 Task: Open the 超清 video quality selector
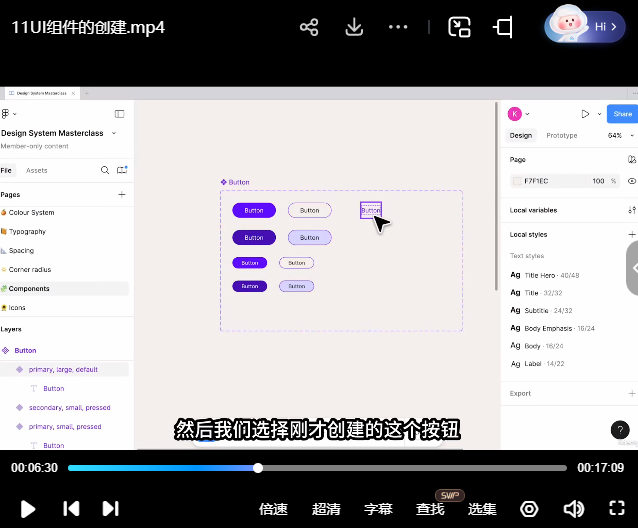(x=326, y=509)
